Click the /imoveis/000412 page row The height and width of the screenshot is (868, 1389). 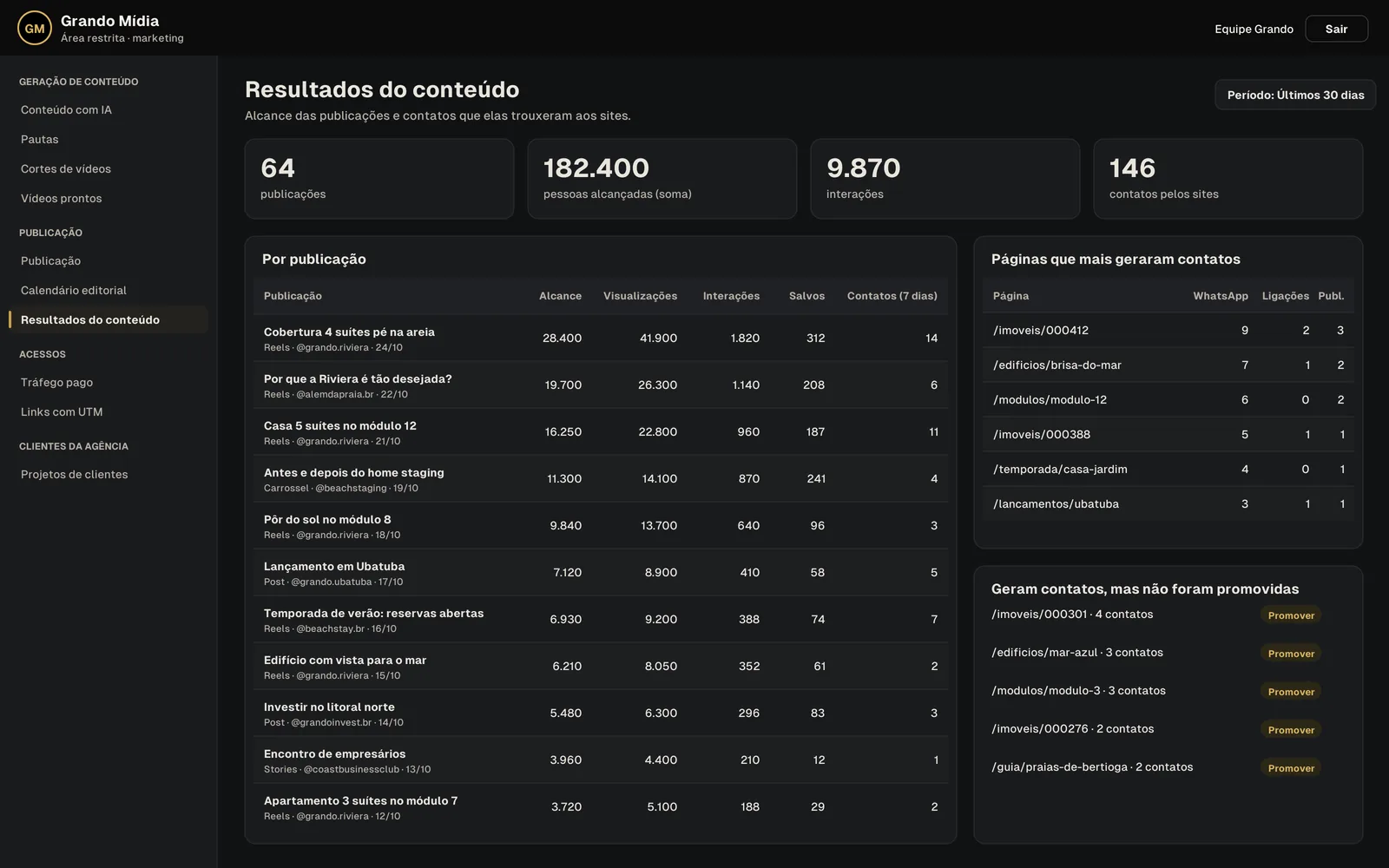[x=1168, y=330]
